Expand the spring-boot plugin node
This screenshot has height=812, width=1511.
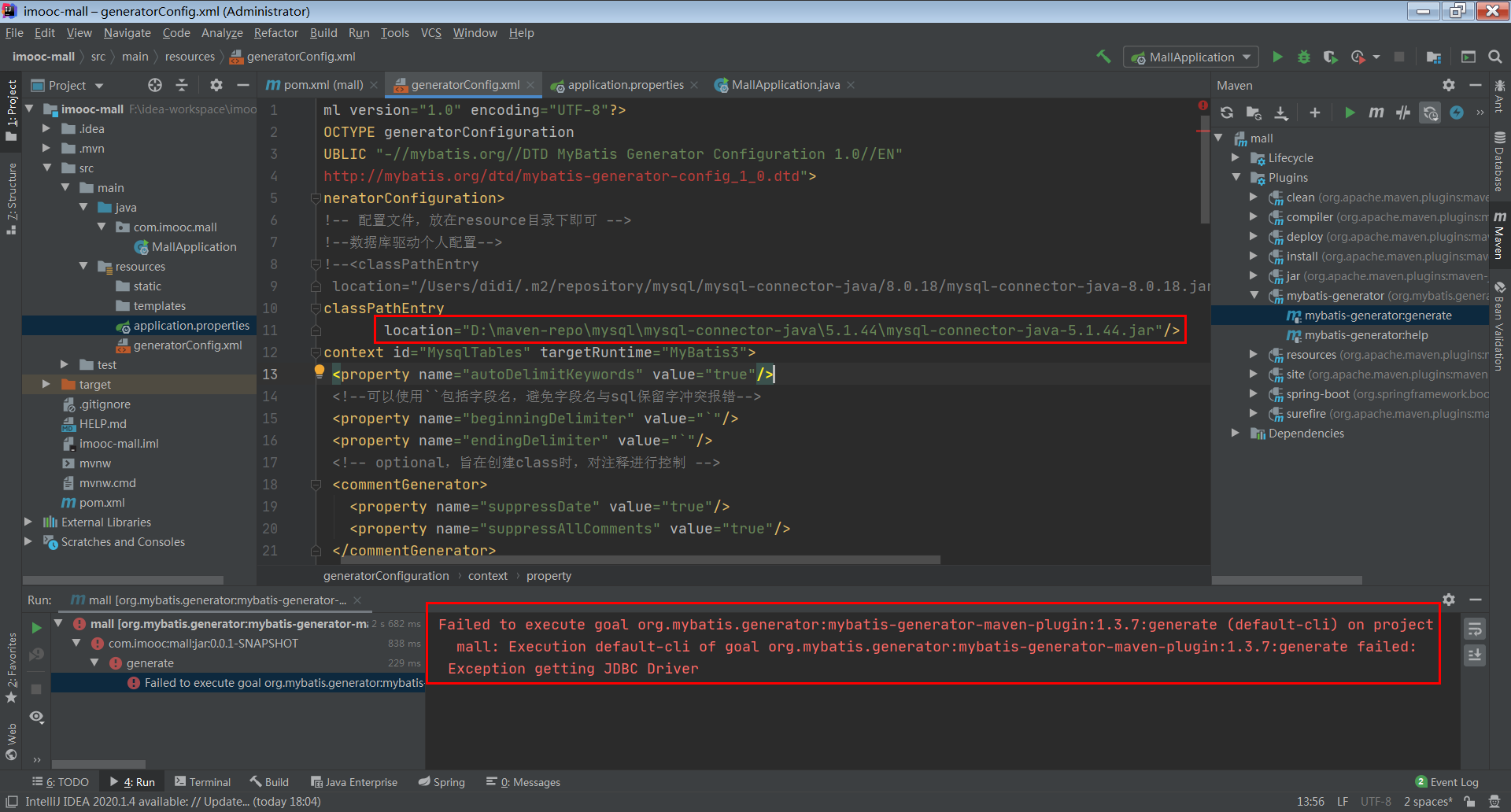(x=1254, y=393)
